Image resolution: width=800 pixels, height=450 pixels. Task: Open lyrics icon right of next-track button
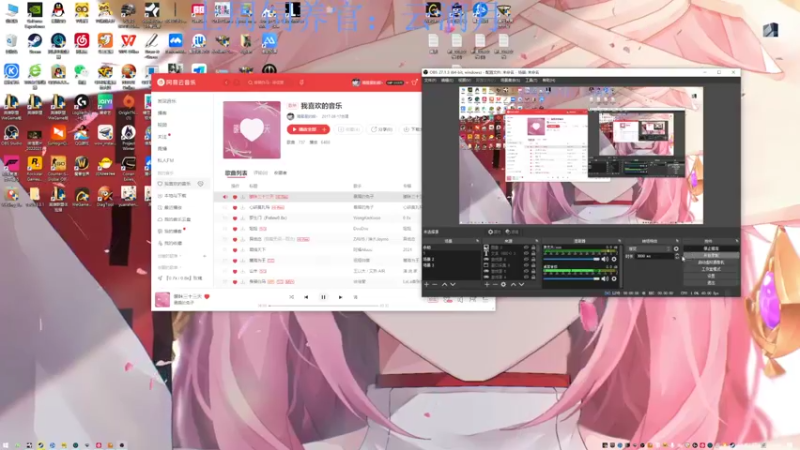356,297
